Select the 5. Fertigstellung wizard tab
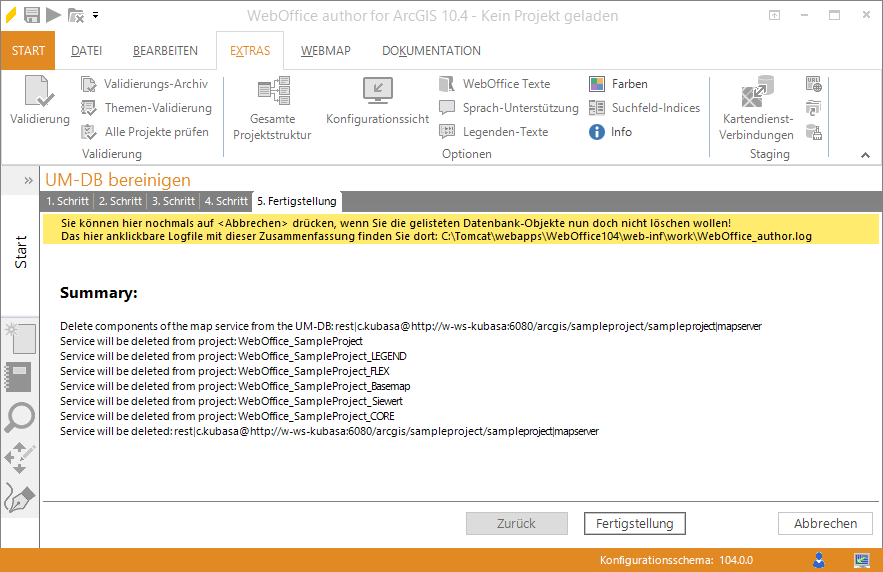This screenshot has height=572, width=883. (x=297, y=201)
